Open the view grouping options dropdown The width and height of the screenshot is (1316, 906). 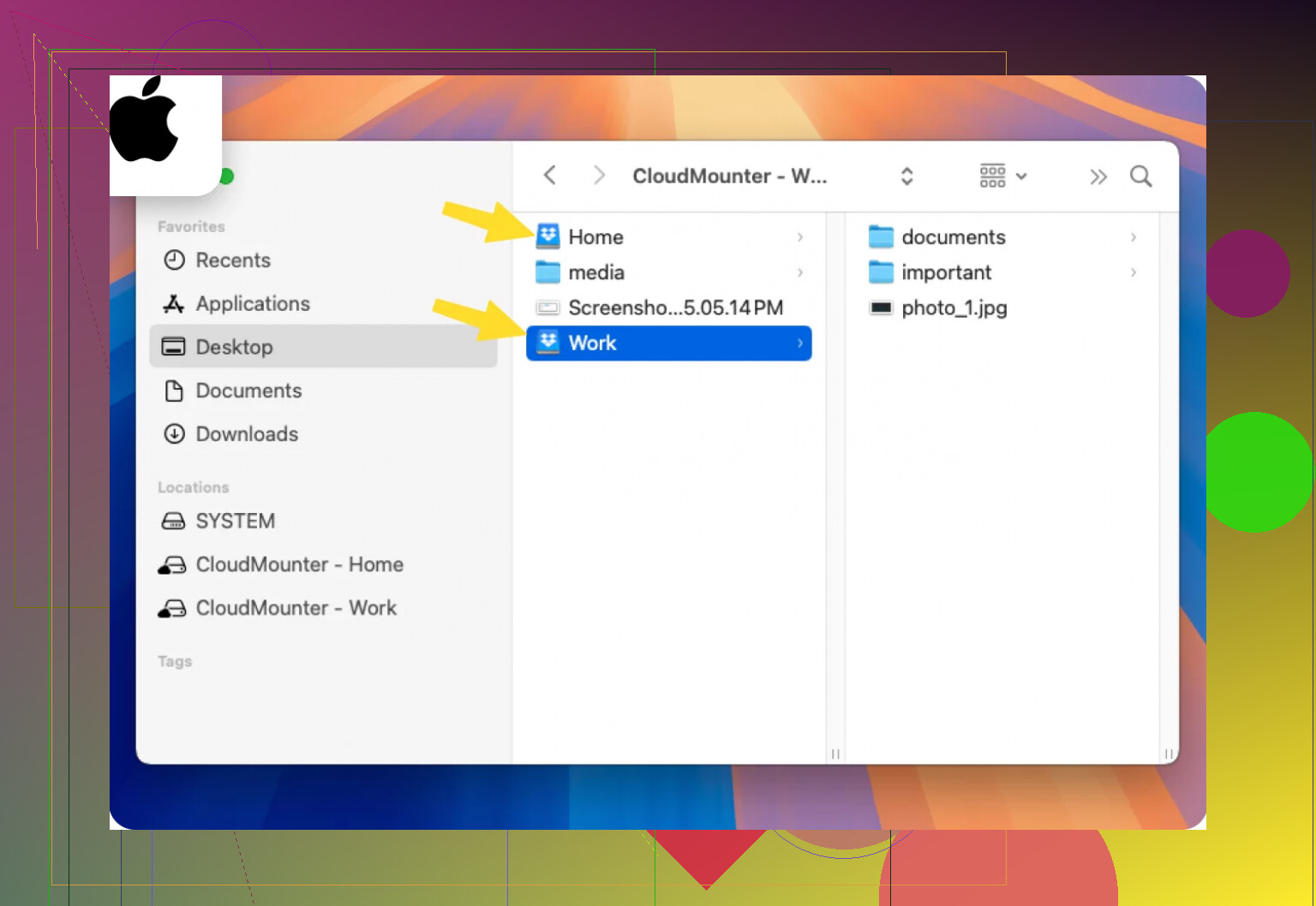(x=1002, y=176)
